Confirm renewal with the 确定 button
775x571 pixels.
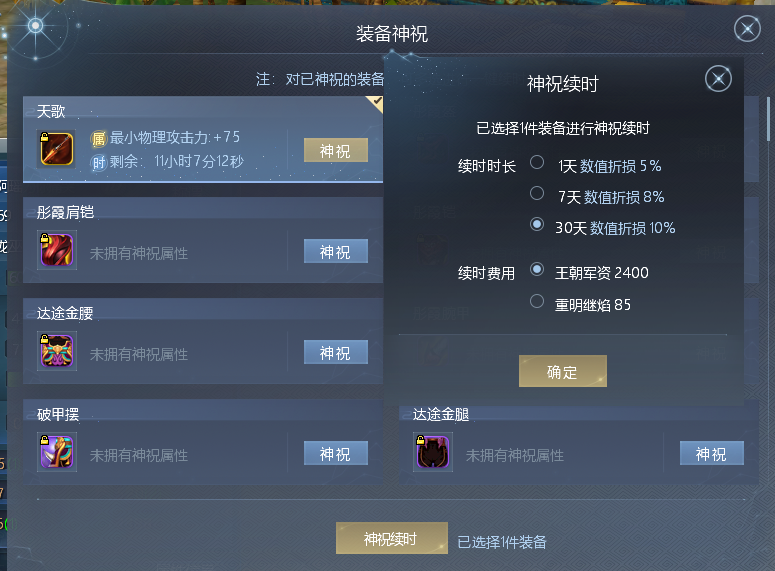[x=562, y=371]
